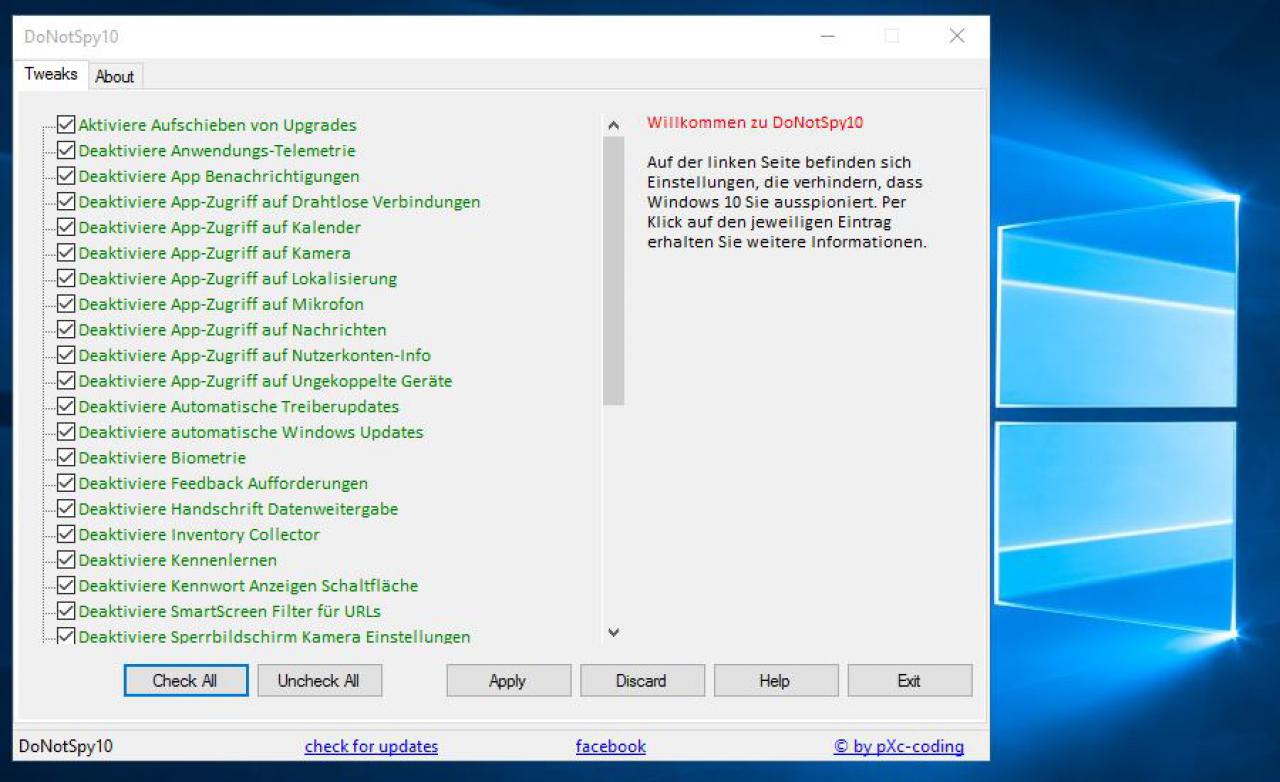Apply the selected tweaks

(508, 681)
